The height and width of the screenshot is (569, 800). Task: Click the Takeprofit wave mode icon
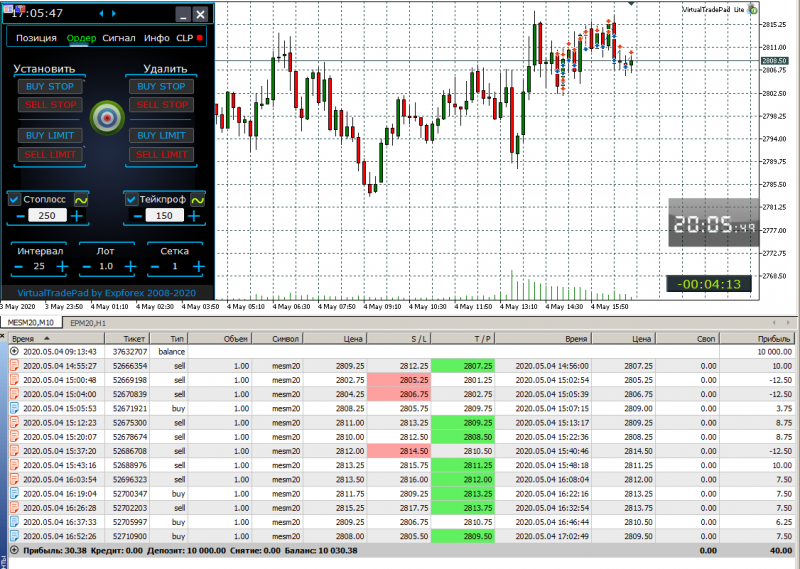tap(198, 200)
